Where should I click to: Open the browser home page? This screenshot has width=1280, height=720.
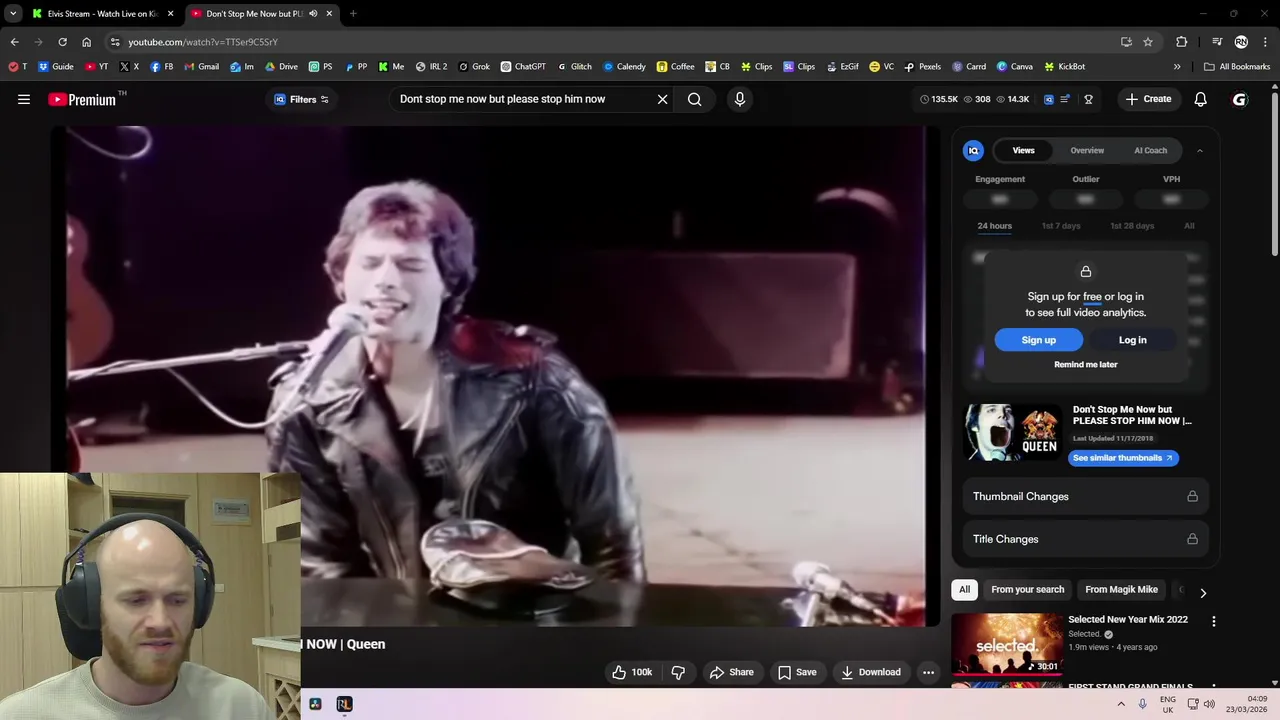(x=86, y=42)
